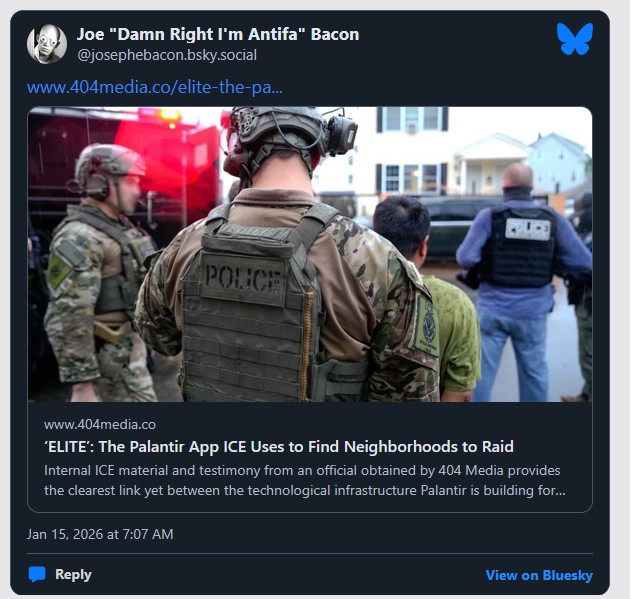Follow the www.404media.co/elite-the-pa... post link
Screen dimensions: 636x599
pos(155,88)
